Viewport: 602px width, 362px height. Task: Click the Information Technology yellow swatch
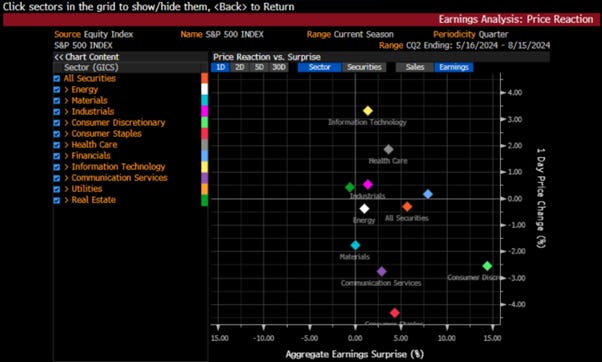coord(205,167)
